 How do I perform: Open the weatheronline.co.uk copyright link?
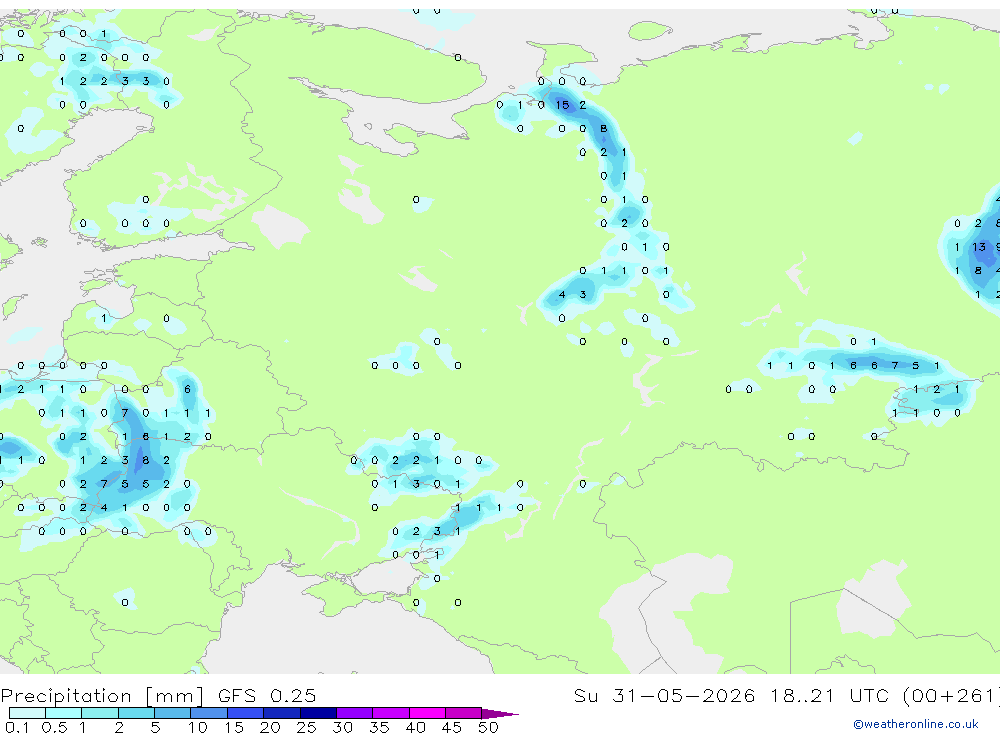coord(916,724)
